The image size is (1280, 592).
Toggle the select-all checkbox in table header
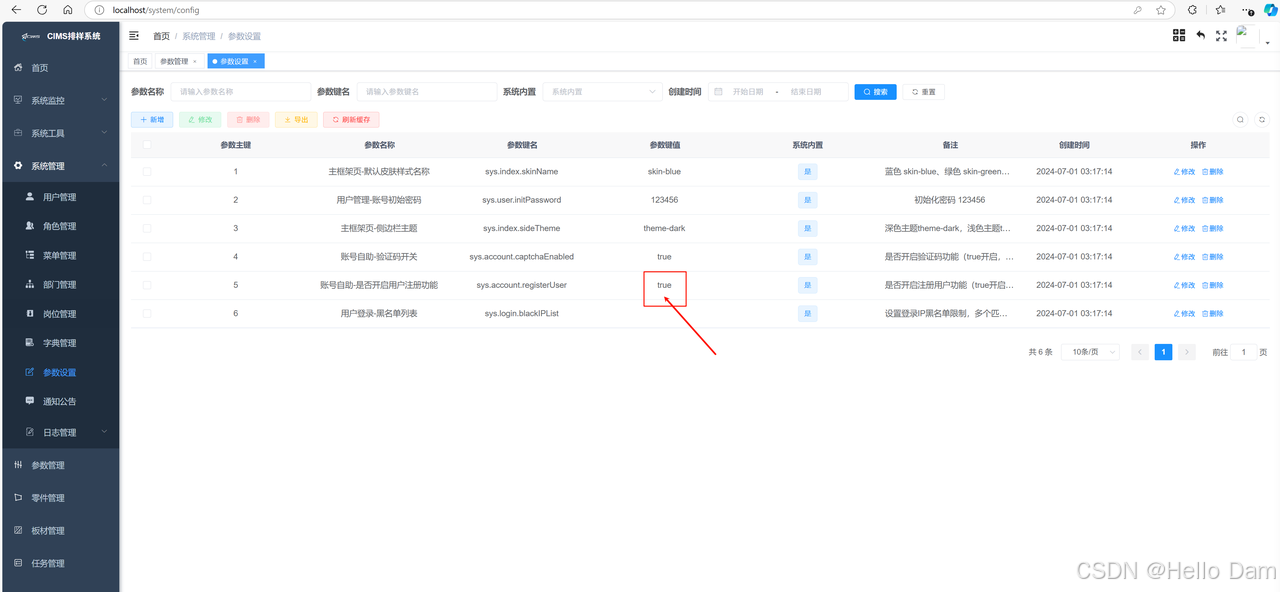click(x=147, y=145)
